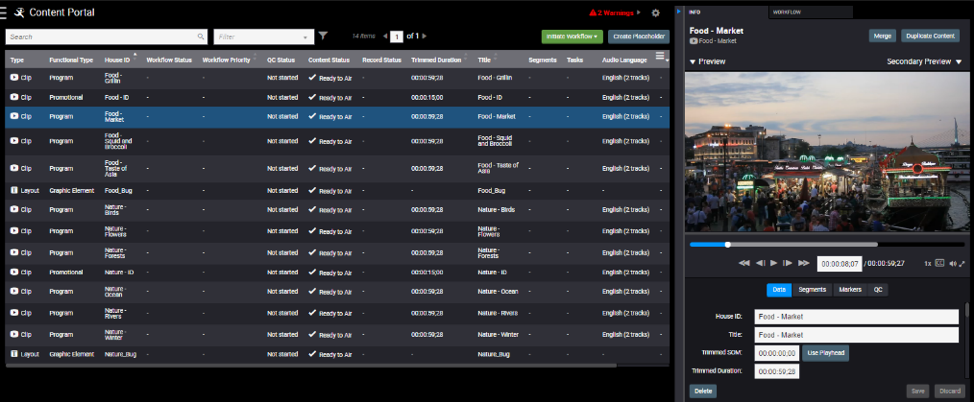Collapse the side panel arrow
The width and height of the screenshot is (974, 402).
pyautogui.click(x=679, y=11)
